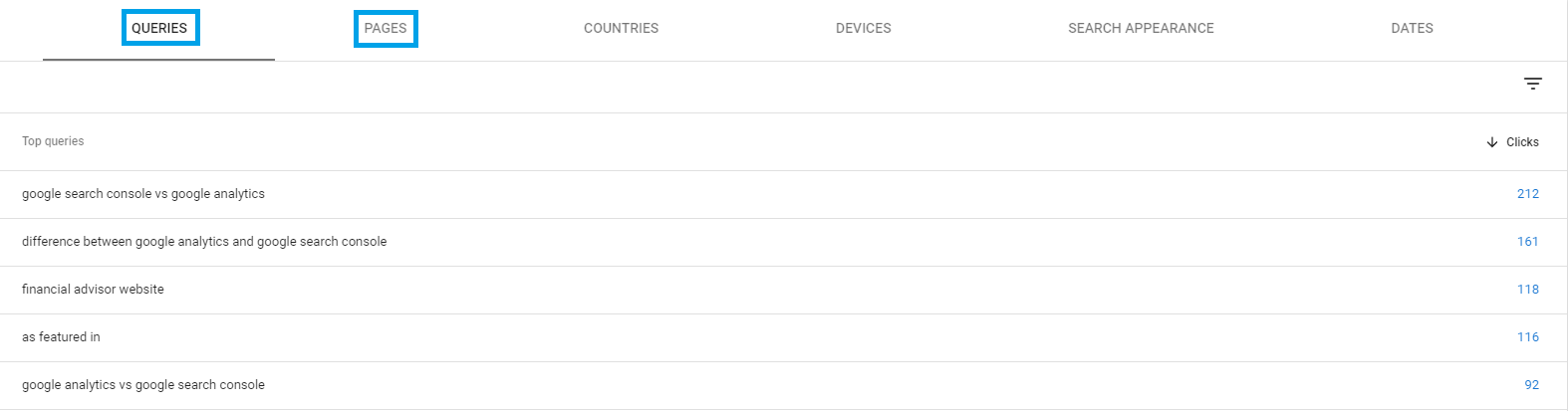Select the 118 clicks value

click(1527, 290)
